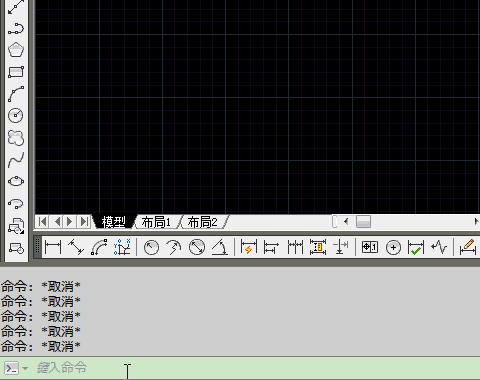Open the Tolerance tool

pos(370,248)
